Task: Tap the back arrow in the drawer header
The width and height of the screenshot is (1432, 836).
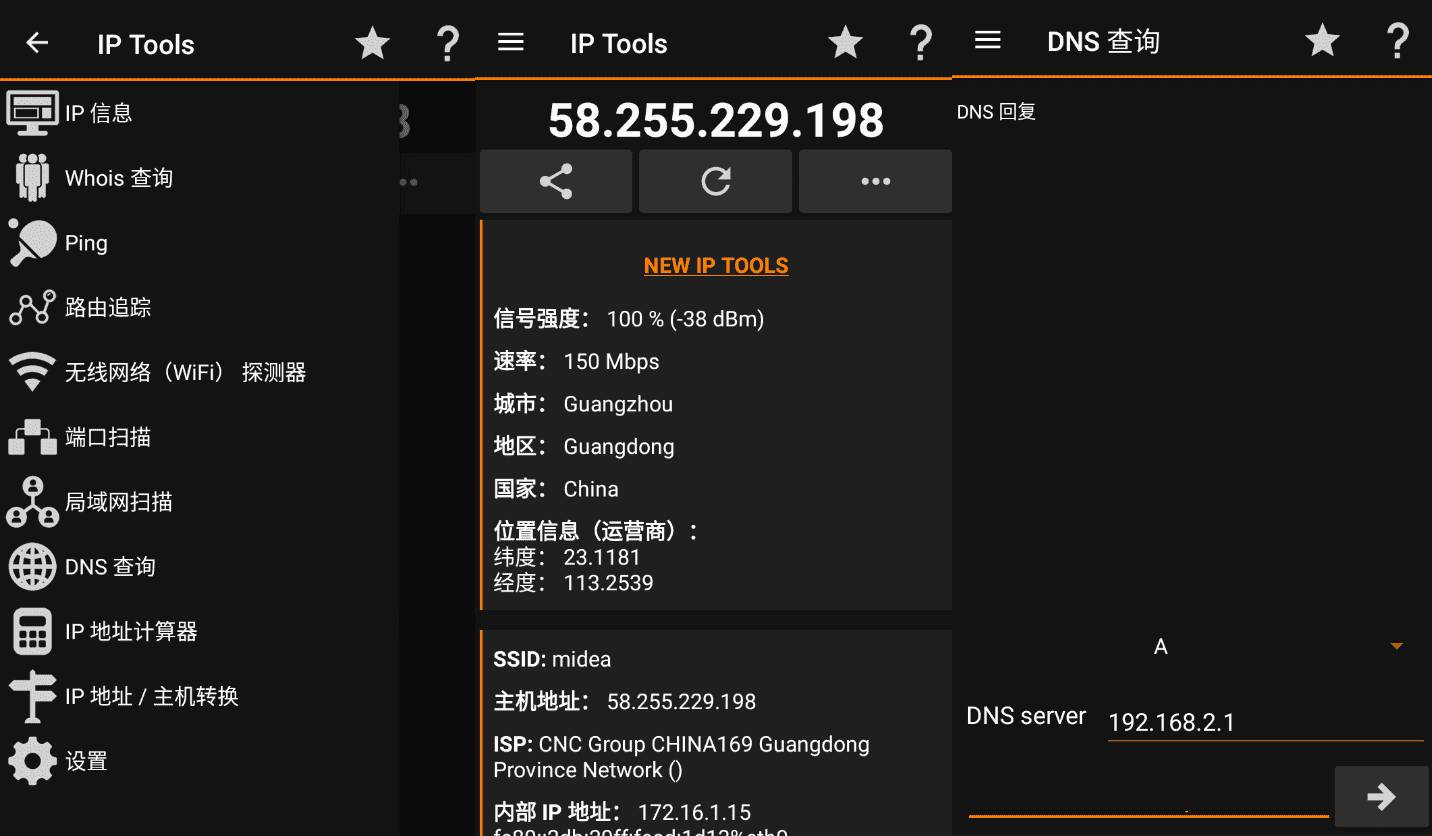Action: tap(37, 43)
